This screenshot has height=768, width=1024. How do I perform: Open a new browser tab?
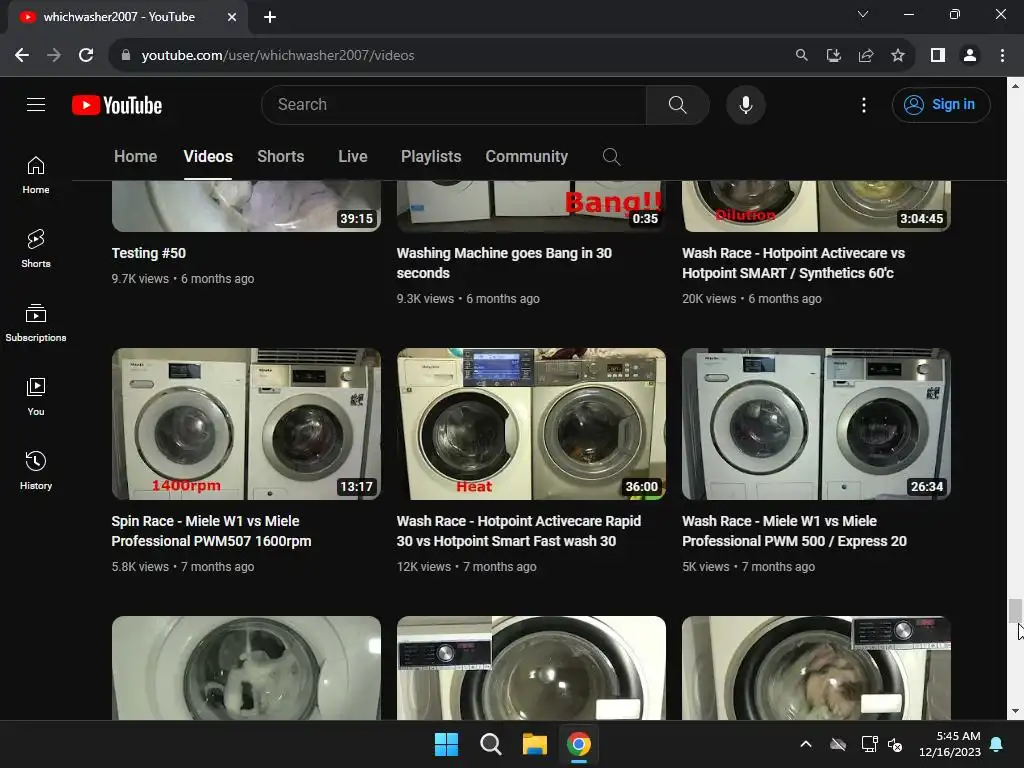tap(270, 17)
